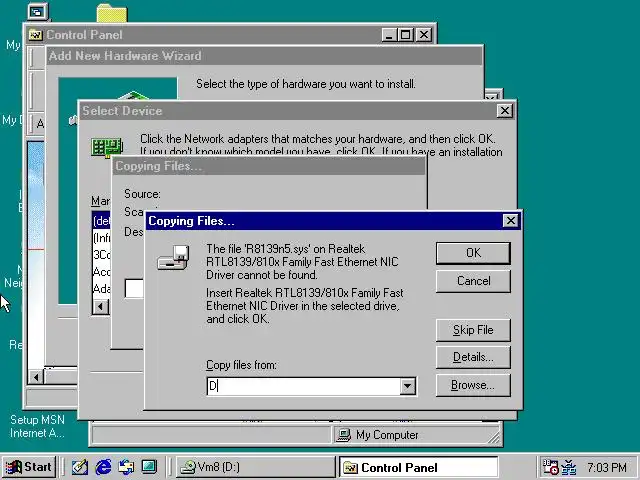Open the Start menu

coord(29,467)
